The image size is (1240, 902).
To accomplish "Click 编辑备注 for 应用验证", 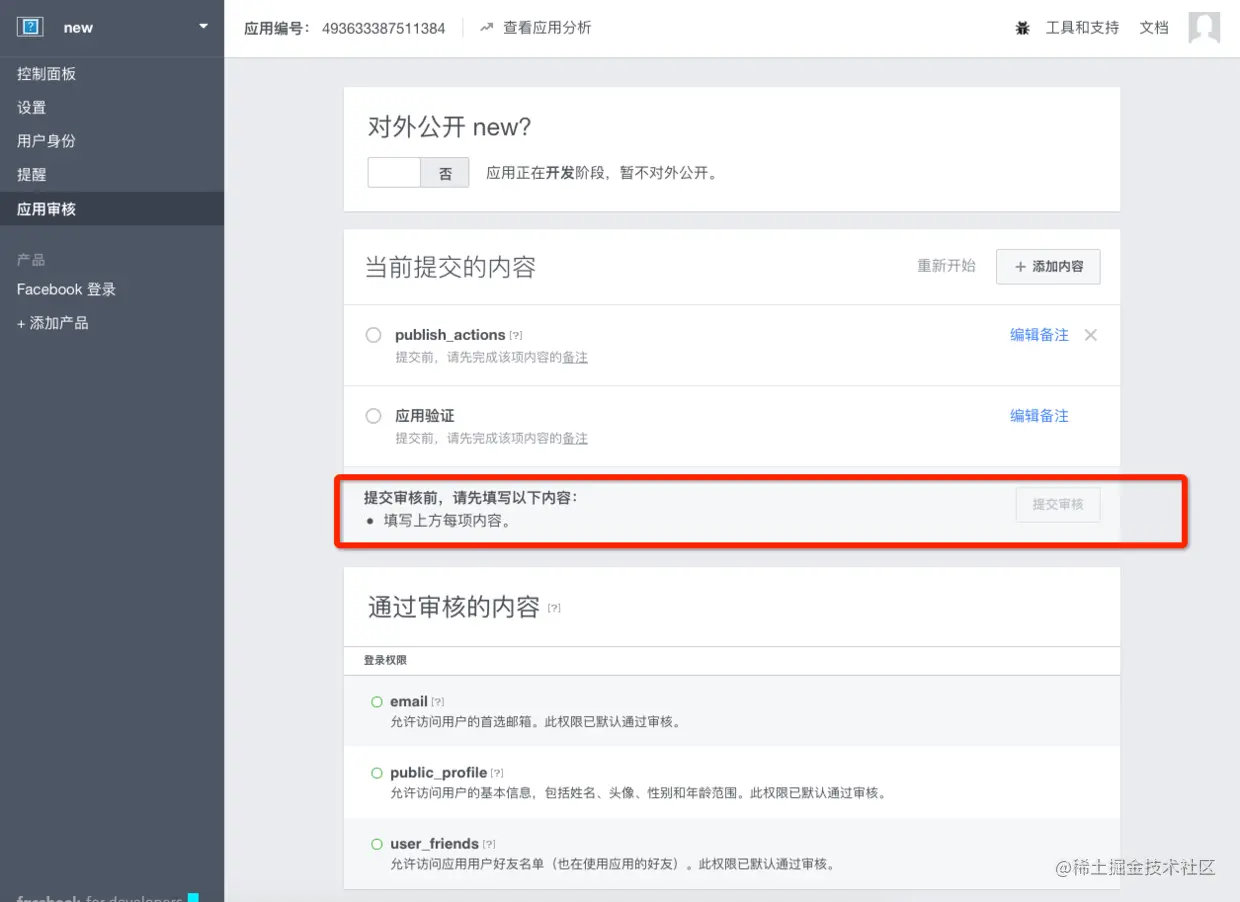I will point(1039,416).
